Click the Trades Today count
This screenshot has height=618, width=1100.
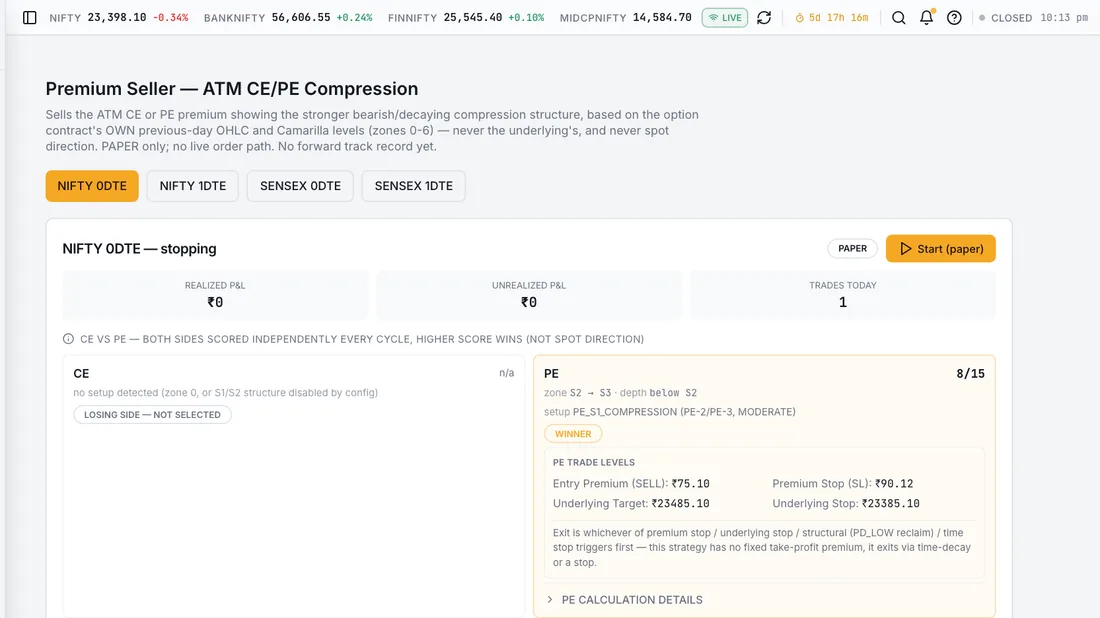click(x=843, y=302)
